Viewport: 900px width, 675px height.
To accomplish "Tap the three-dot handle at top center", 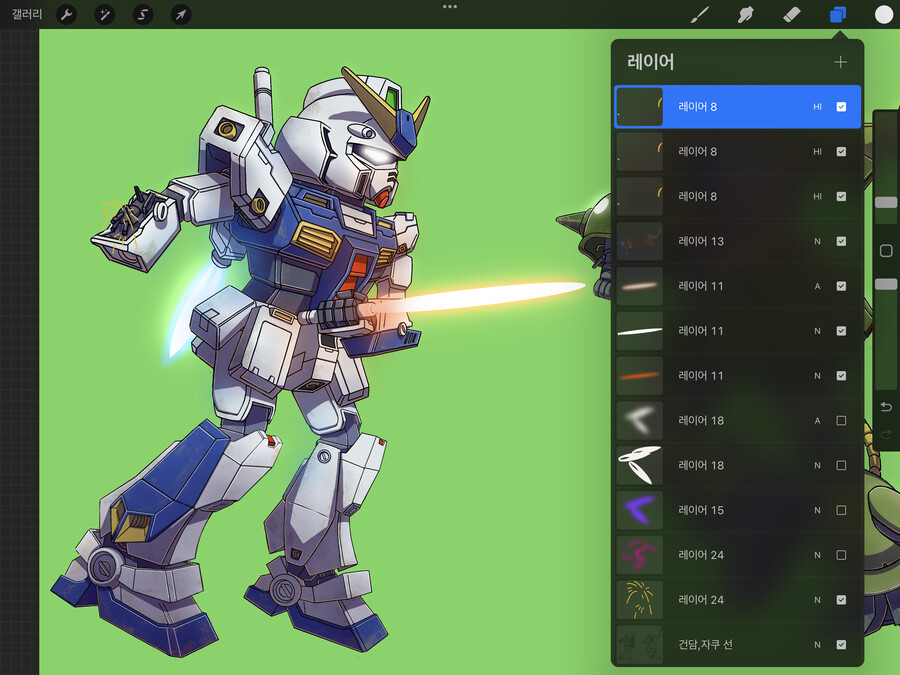I will [450, 6].
